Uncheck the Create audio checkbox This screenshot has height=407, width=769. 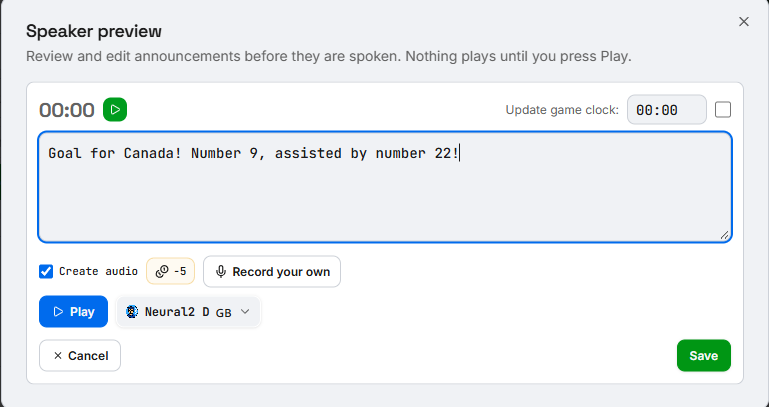click(x=46, y=271)
